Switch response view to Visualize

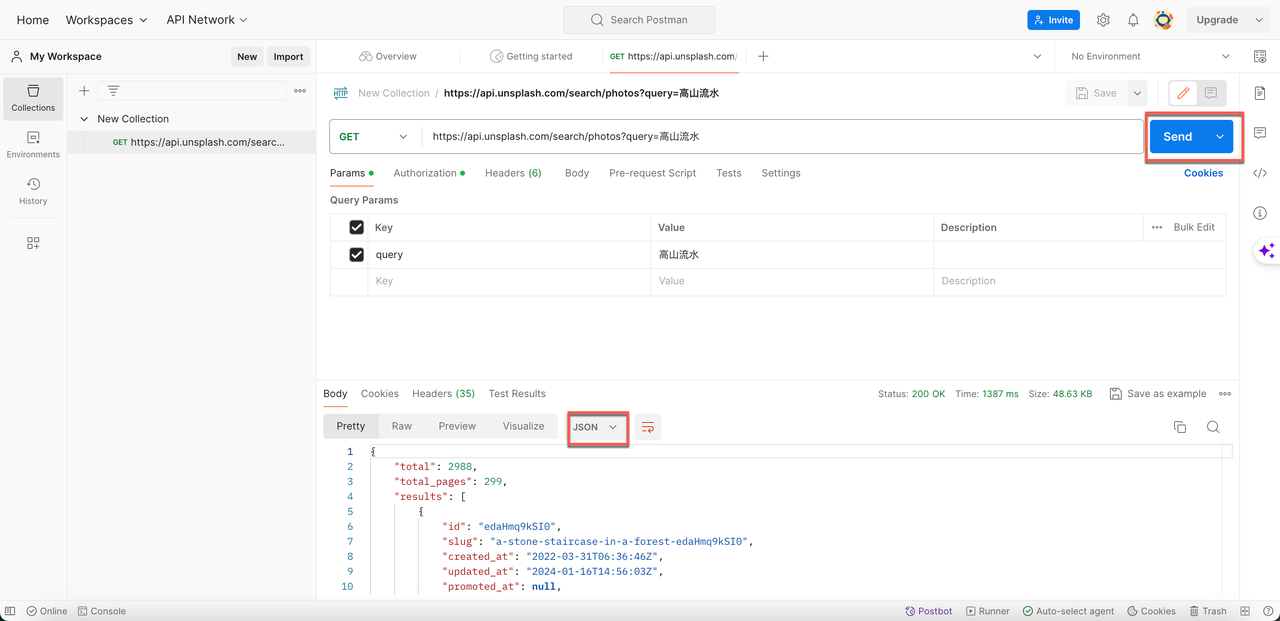click(523, 426)
